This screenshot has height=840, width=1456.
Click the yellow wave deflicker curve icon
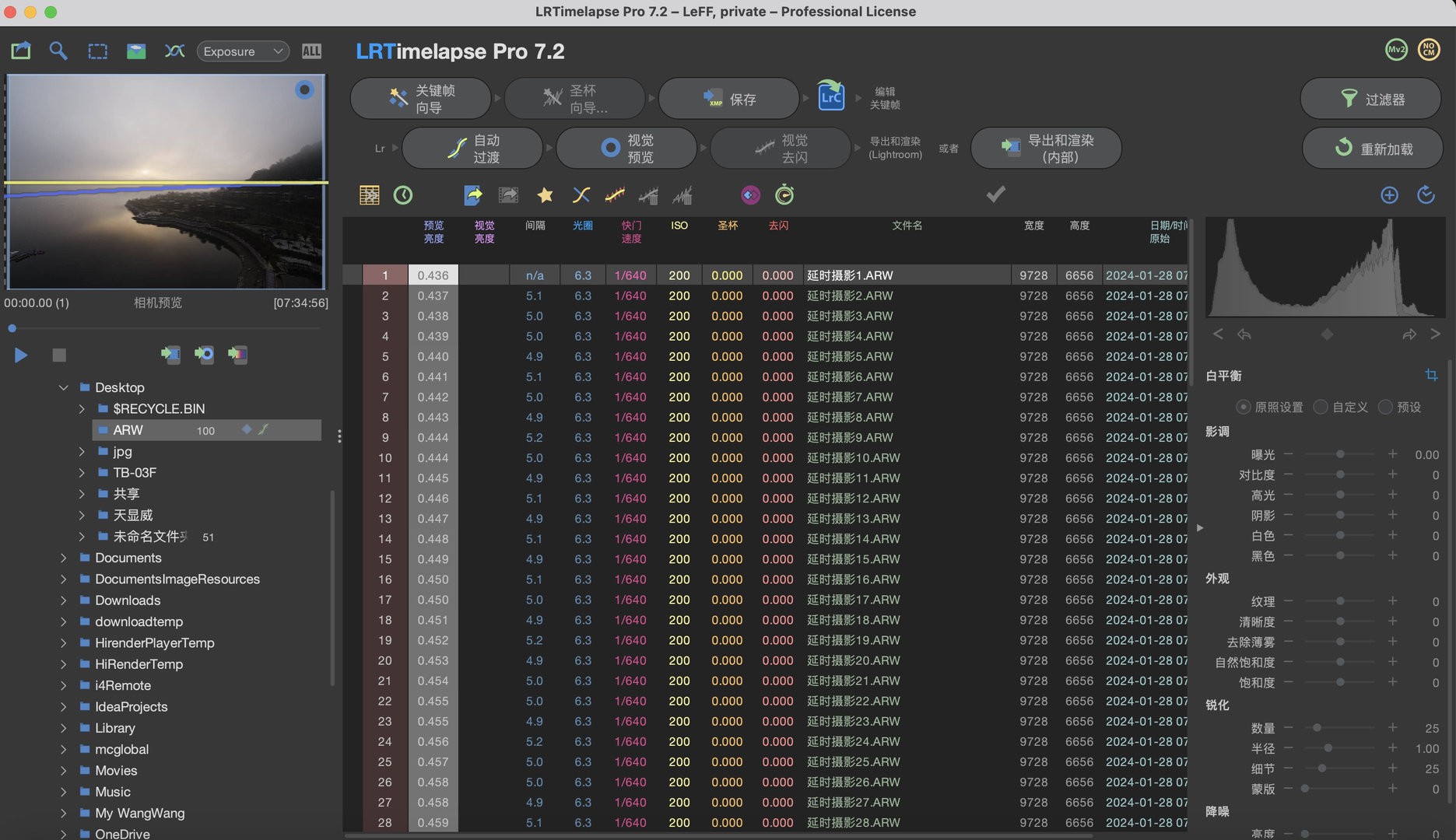[x=615, y=195]
